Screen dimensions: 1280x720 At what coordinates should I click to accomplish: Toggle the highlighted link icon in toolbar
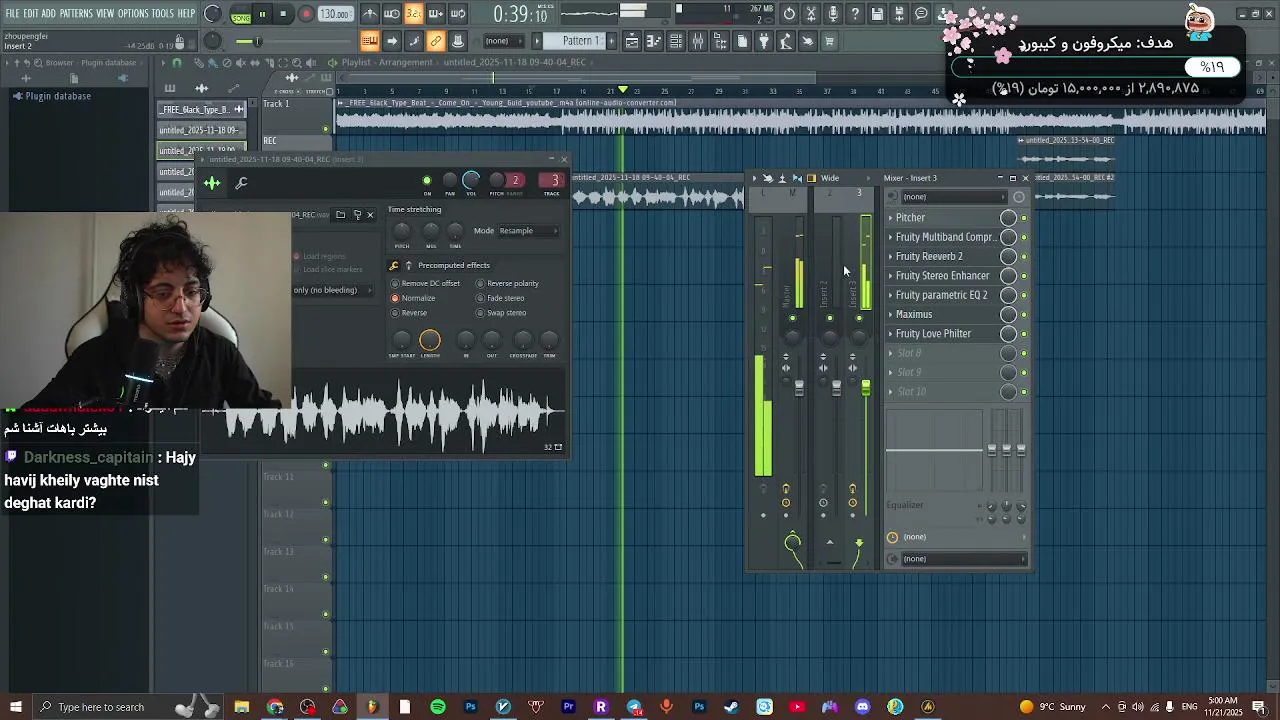pos(436,41)
